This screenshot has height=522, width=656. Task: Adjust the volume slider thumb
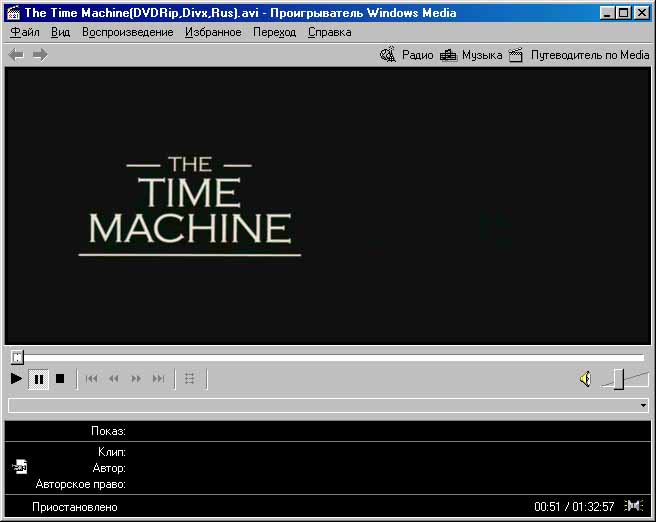point(619,379)
